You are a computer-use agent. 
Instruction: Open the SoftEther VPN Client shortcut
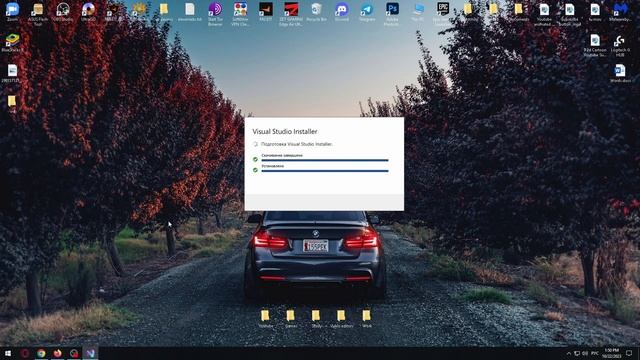(240, 13)
